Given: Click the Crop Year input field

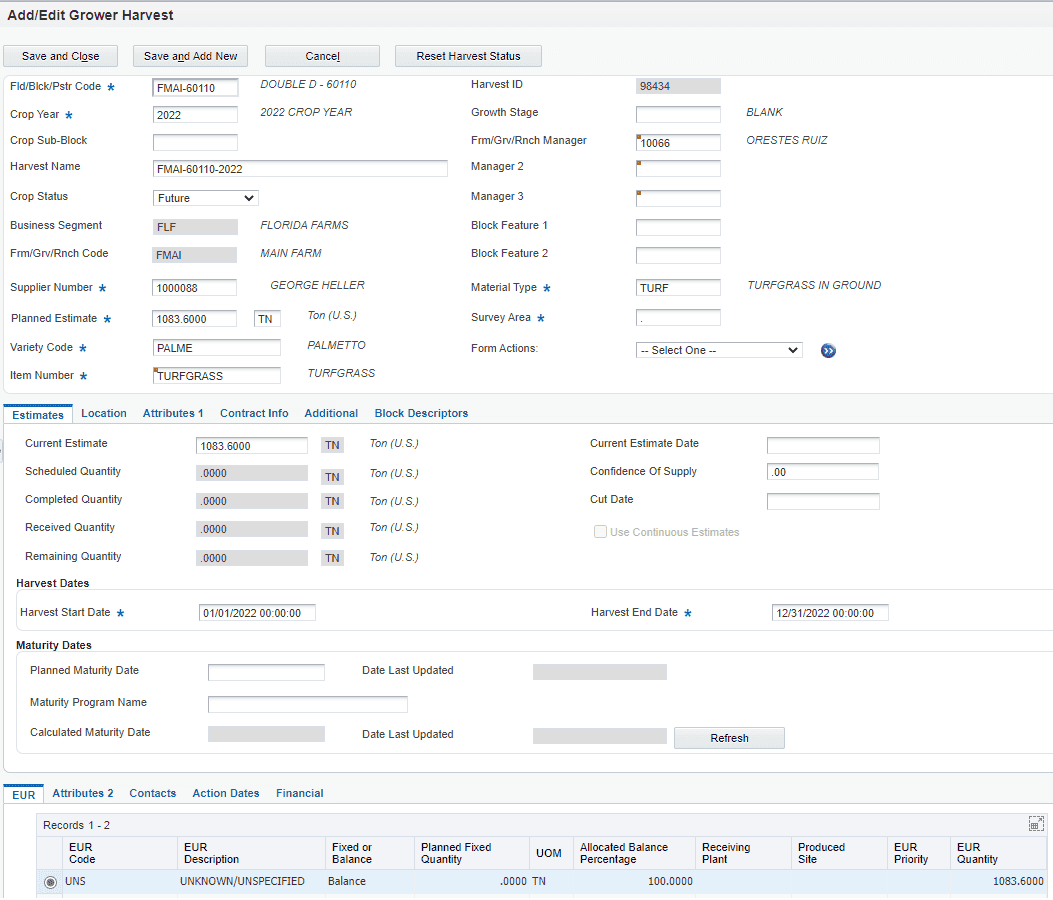Looking at the screenshot, I should click(195, 114).
